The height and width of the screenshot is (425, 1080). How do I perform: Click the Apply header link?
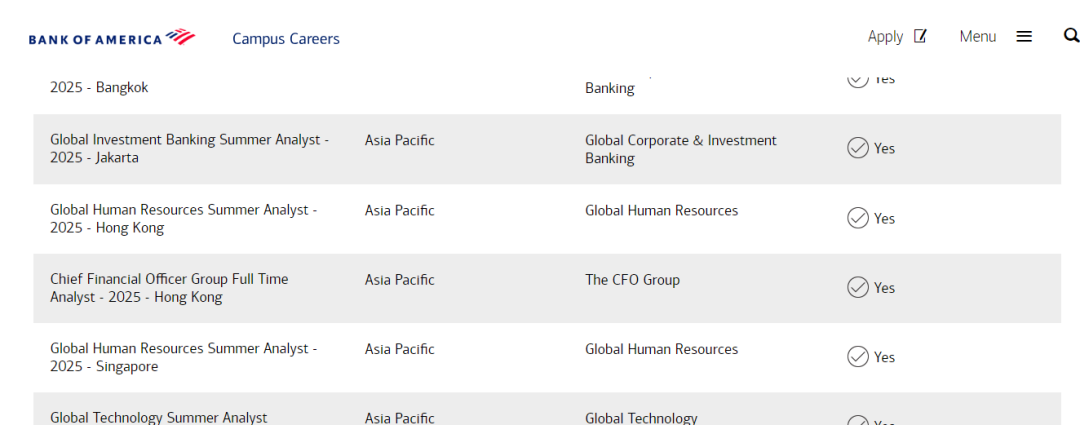coord(885,37)
